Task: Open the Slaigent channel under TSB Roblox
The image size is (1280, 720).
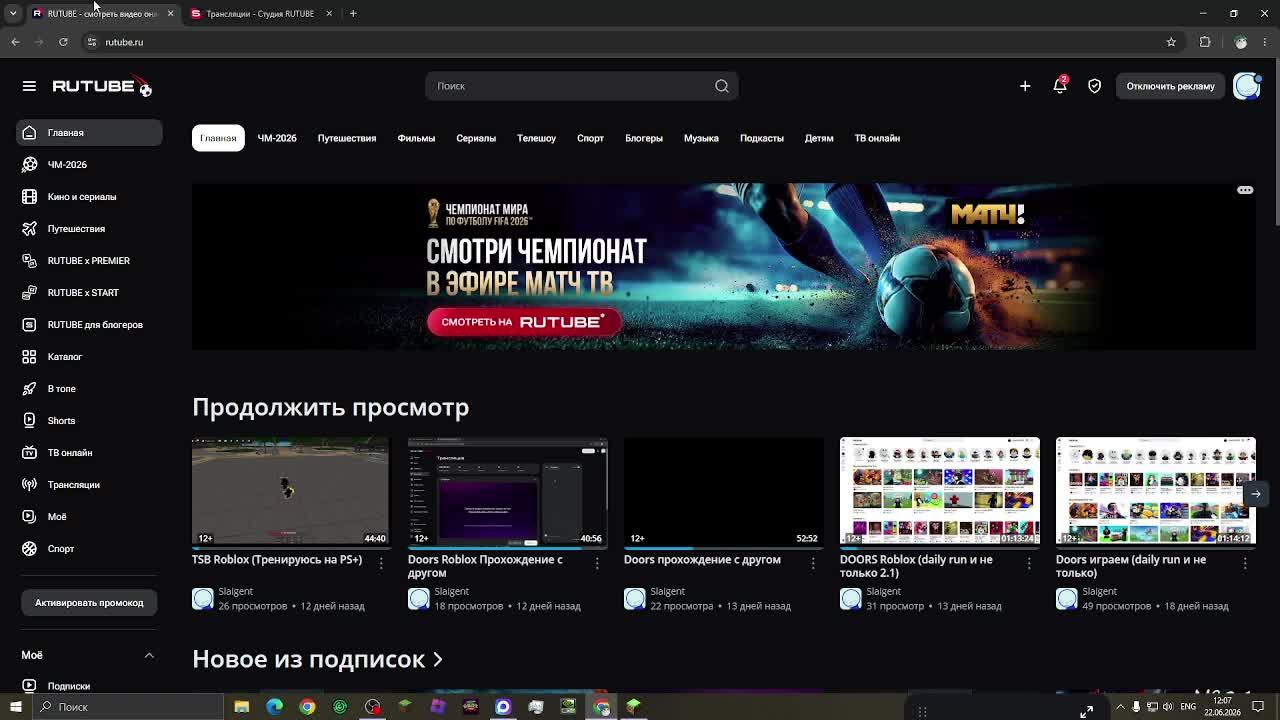Action: (235, 591)
